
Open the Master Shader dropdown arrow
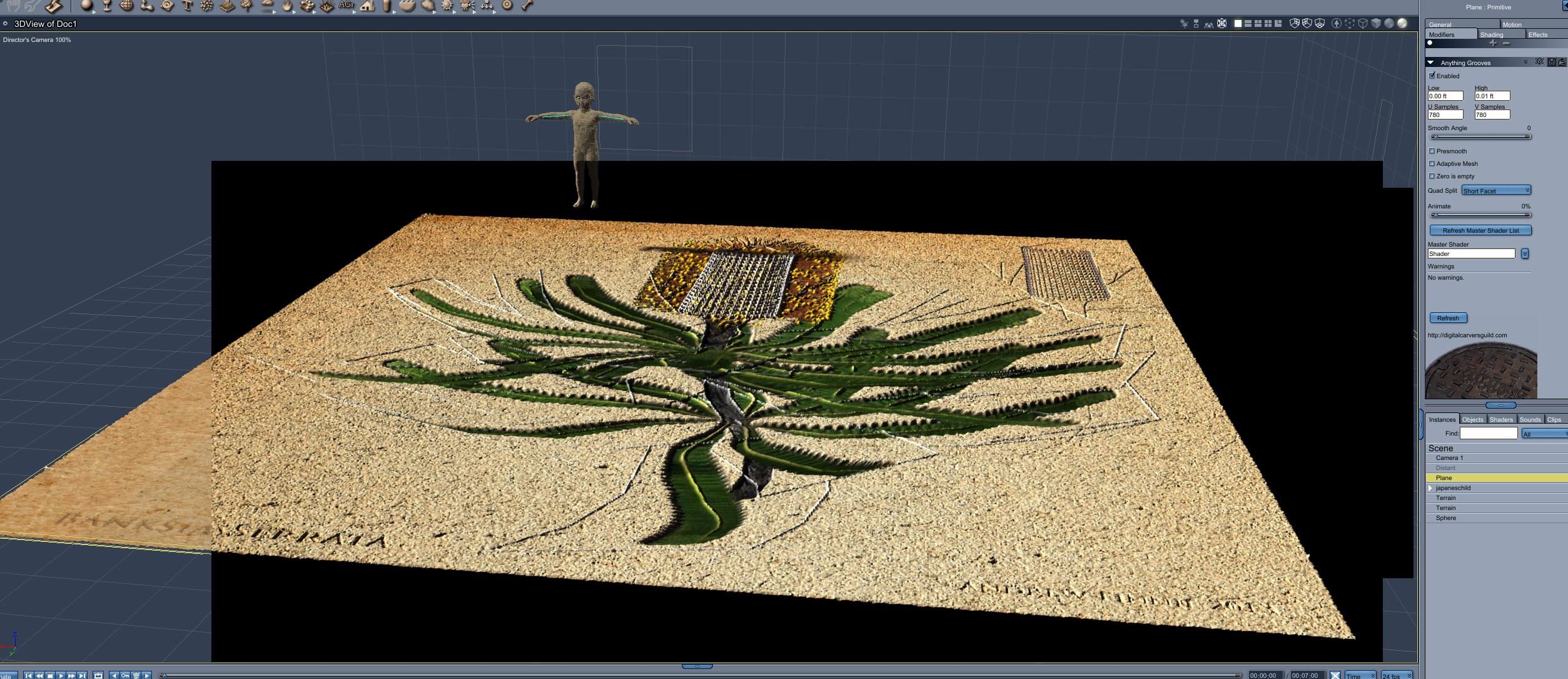pyautogui.click(x=1525, y=253)
